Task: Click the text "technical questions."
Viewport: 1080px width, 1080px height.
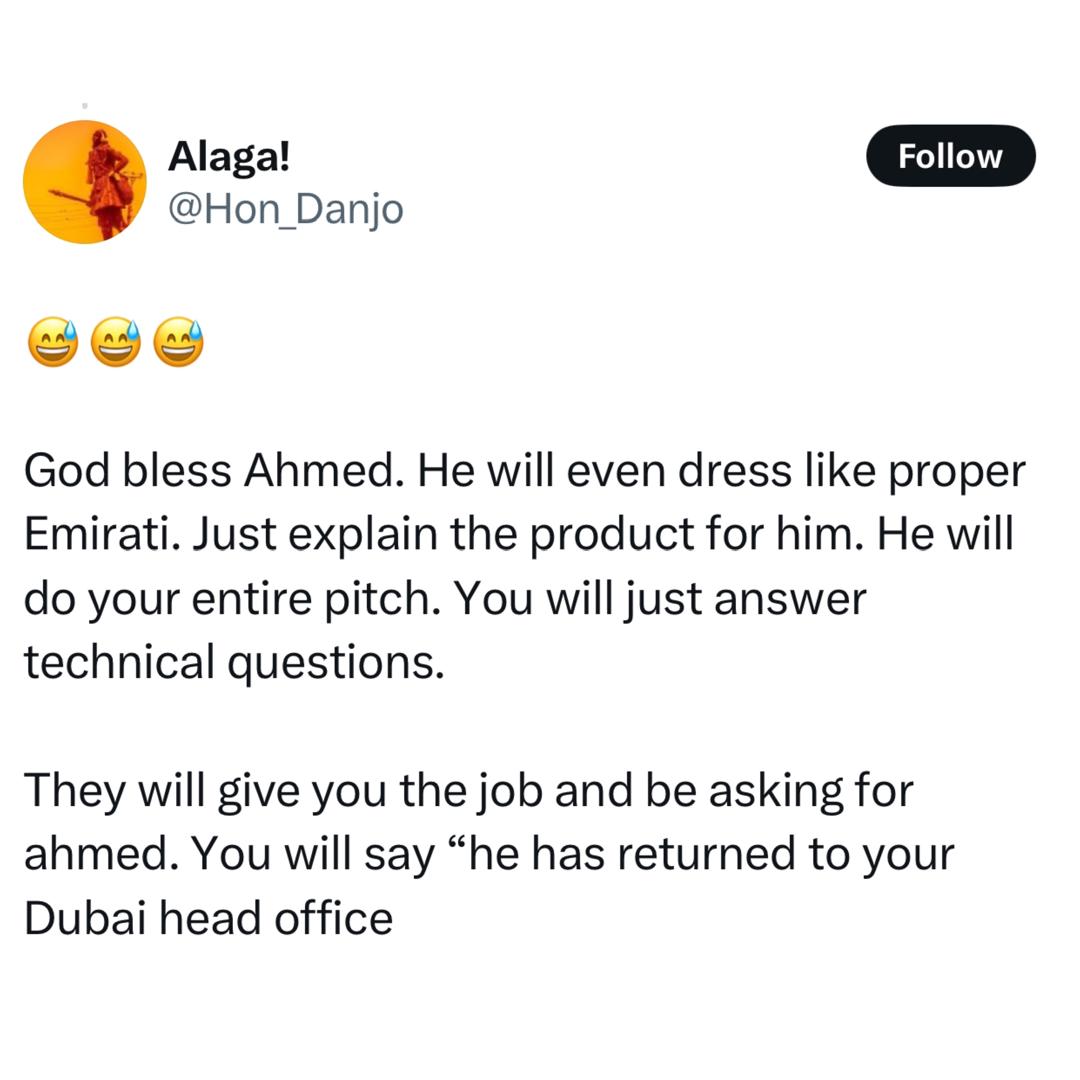Action: click(x=234, y=662)
